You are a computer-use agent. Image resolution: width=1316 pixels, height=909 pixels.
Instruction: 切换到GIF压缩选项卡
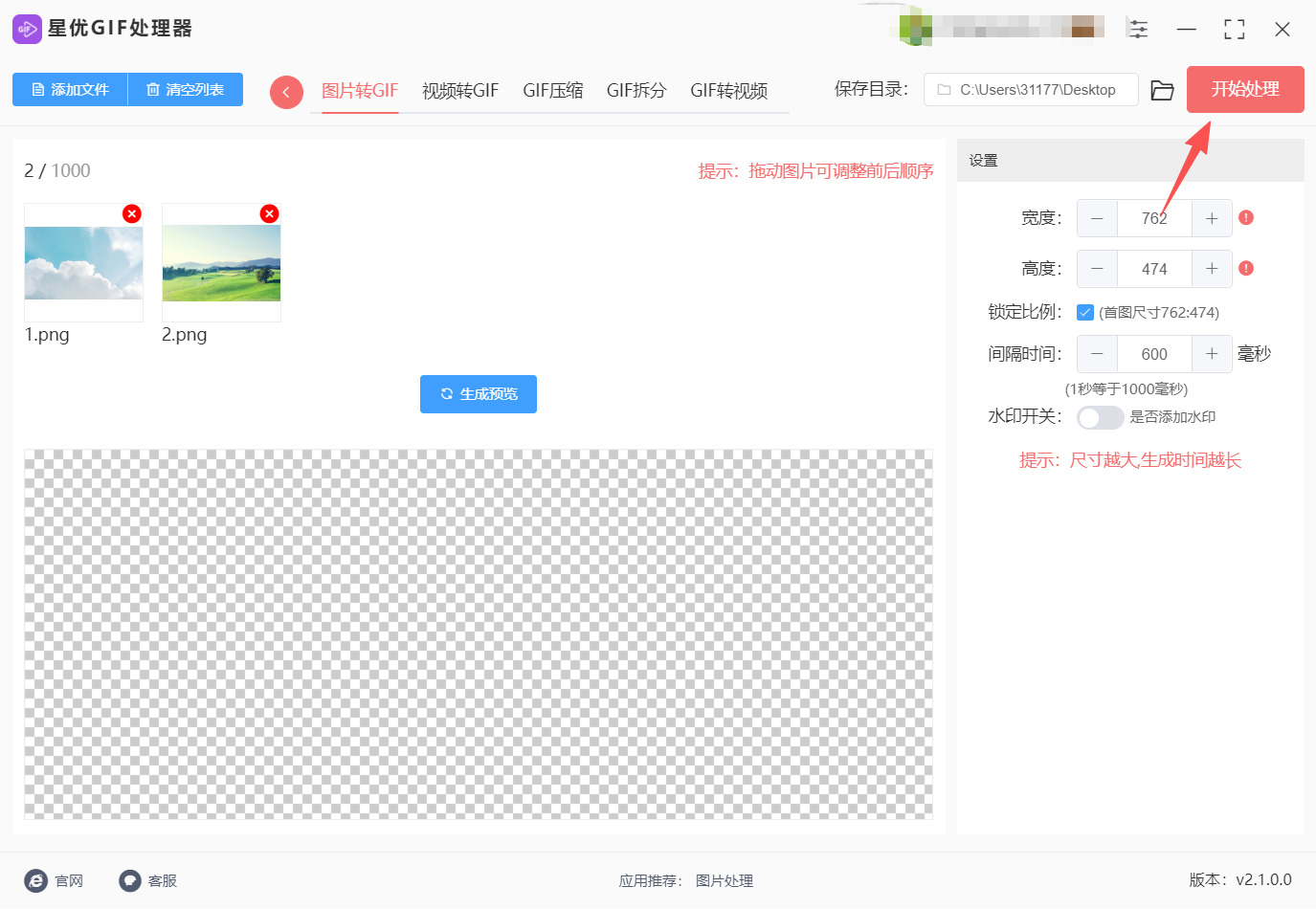(x=552, y=91)
